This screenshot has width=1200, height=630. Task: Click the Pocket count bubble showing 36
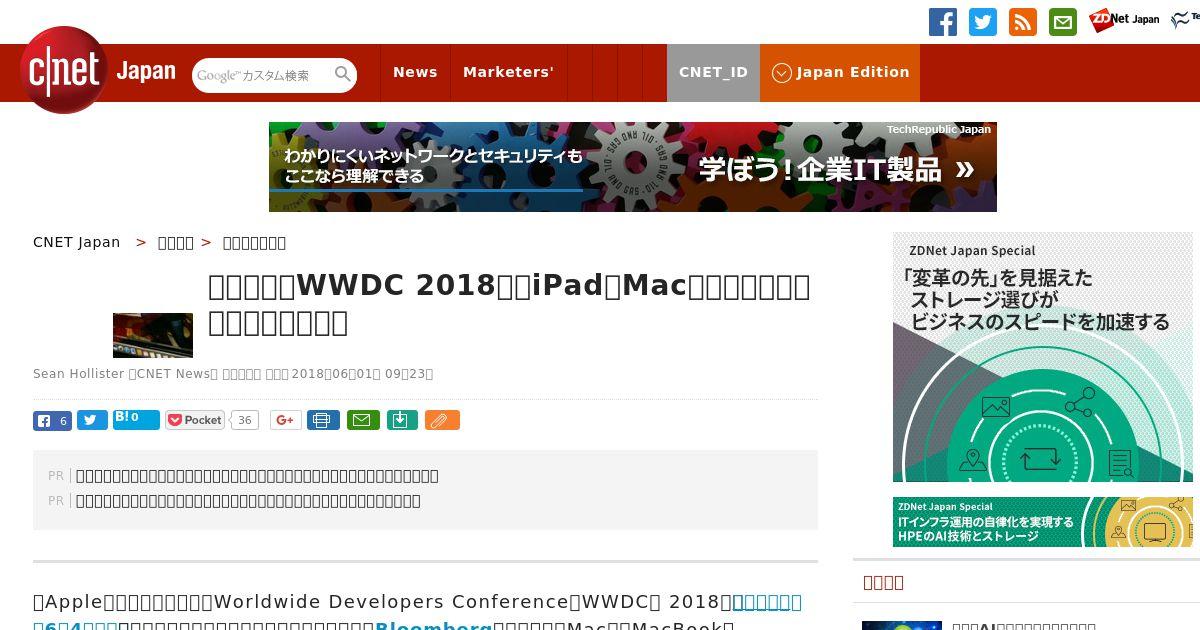click(x=244, y=421)
